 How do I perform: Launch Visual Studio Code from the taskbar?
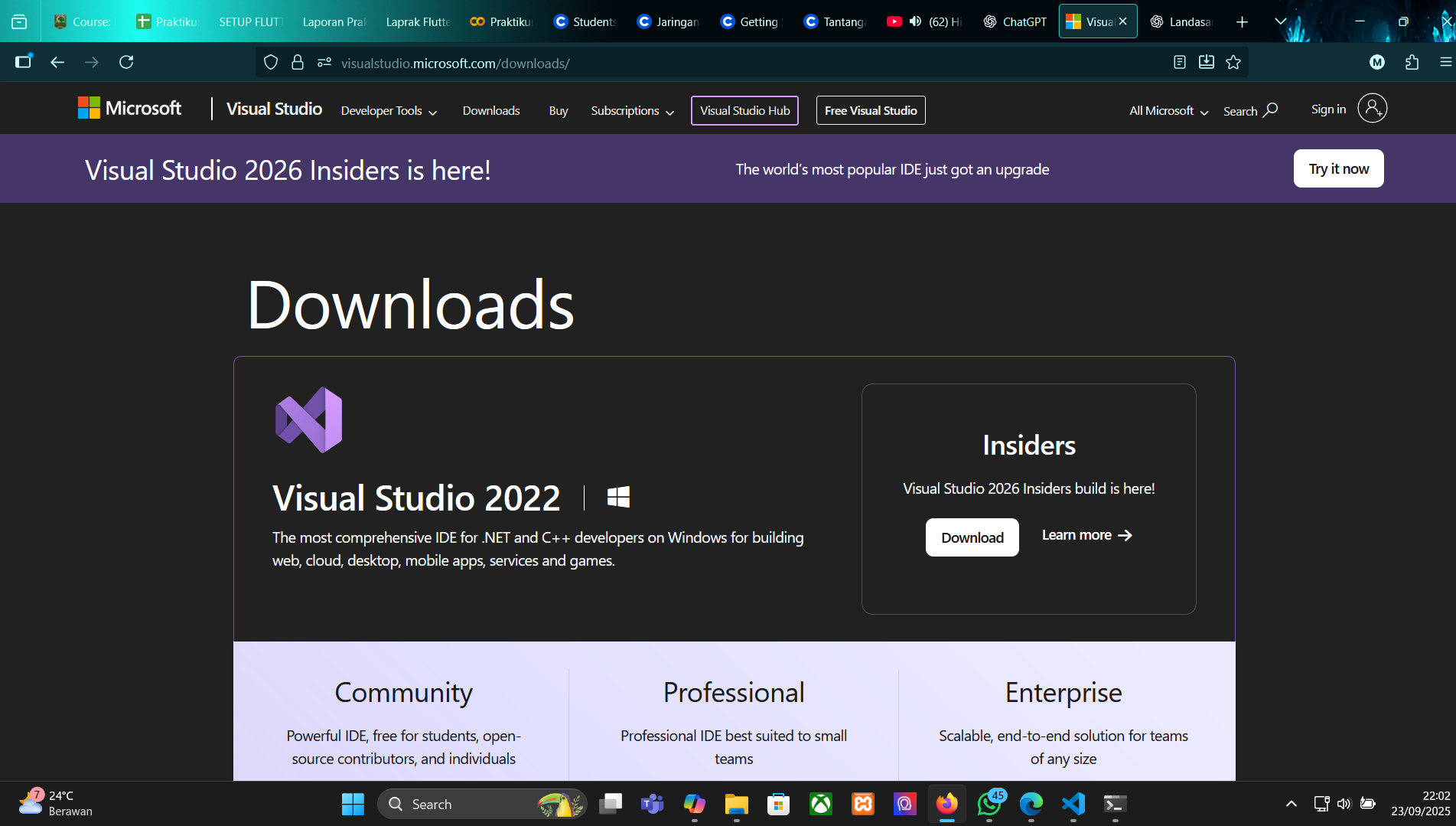[1073, 804]
